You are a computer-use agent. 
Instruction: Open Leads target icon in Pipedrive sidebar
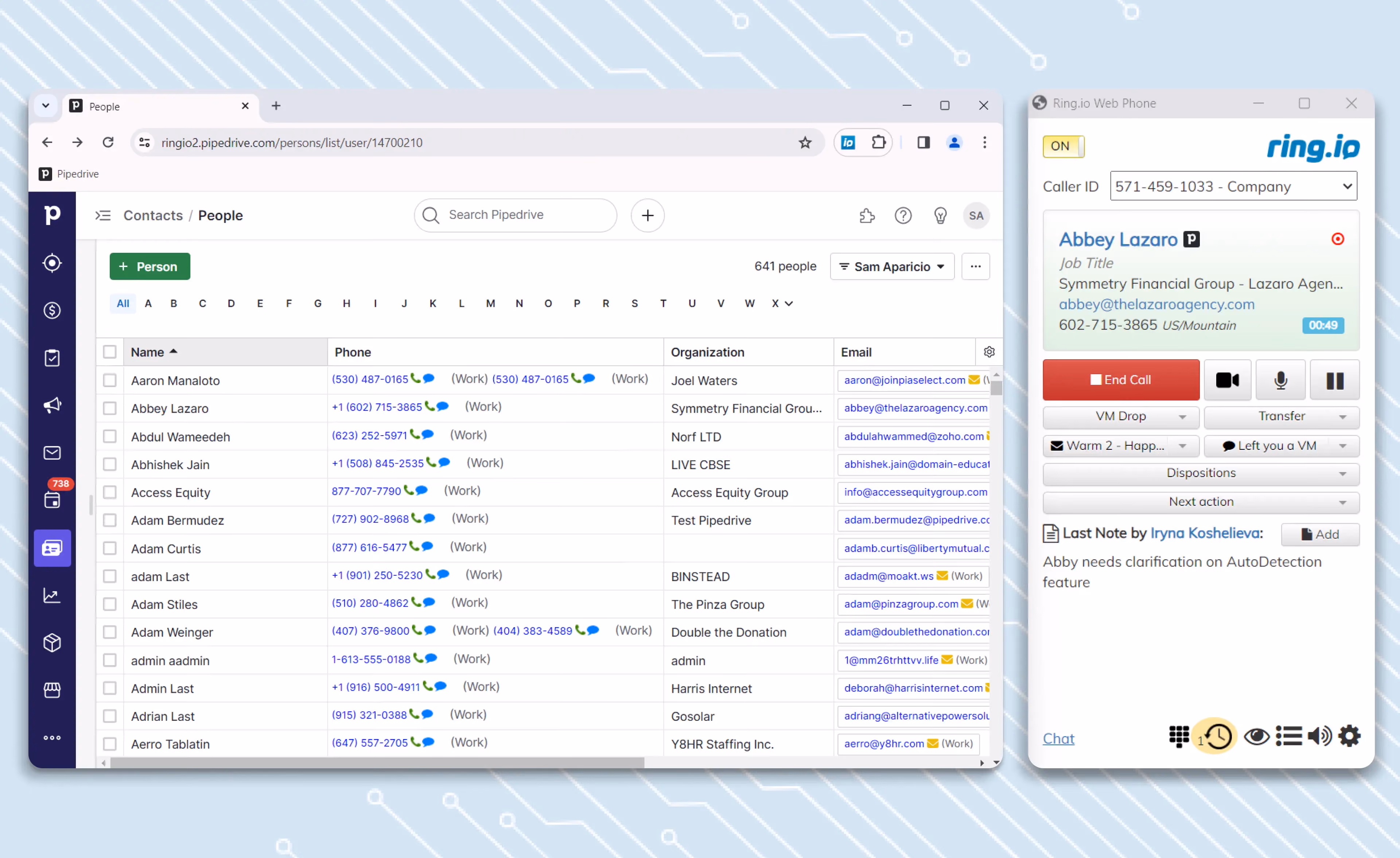pyautogui.click(x=52, y=263)
